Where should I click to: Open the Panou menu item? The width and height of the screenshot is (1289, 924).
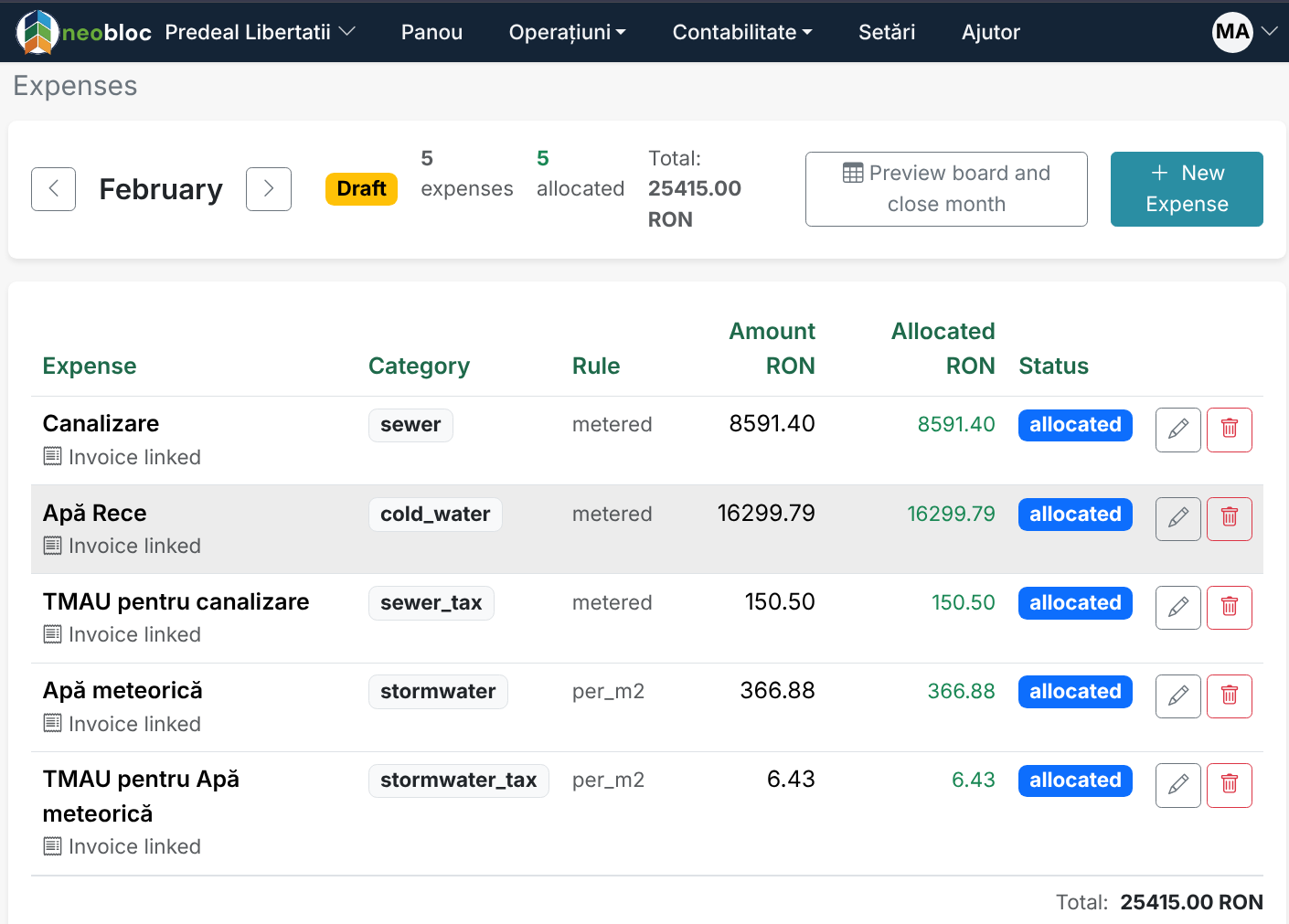pos(431,32)
